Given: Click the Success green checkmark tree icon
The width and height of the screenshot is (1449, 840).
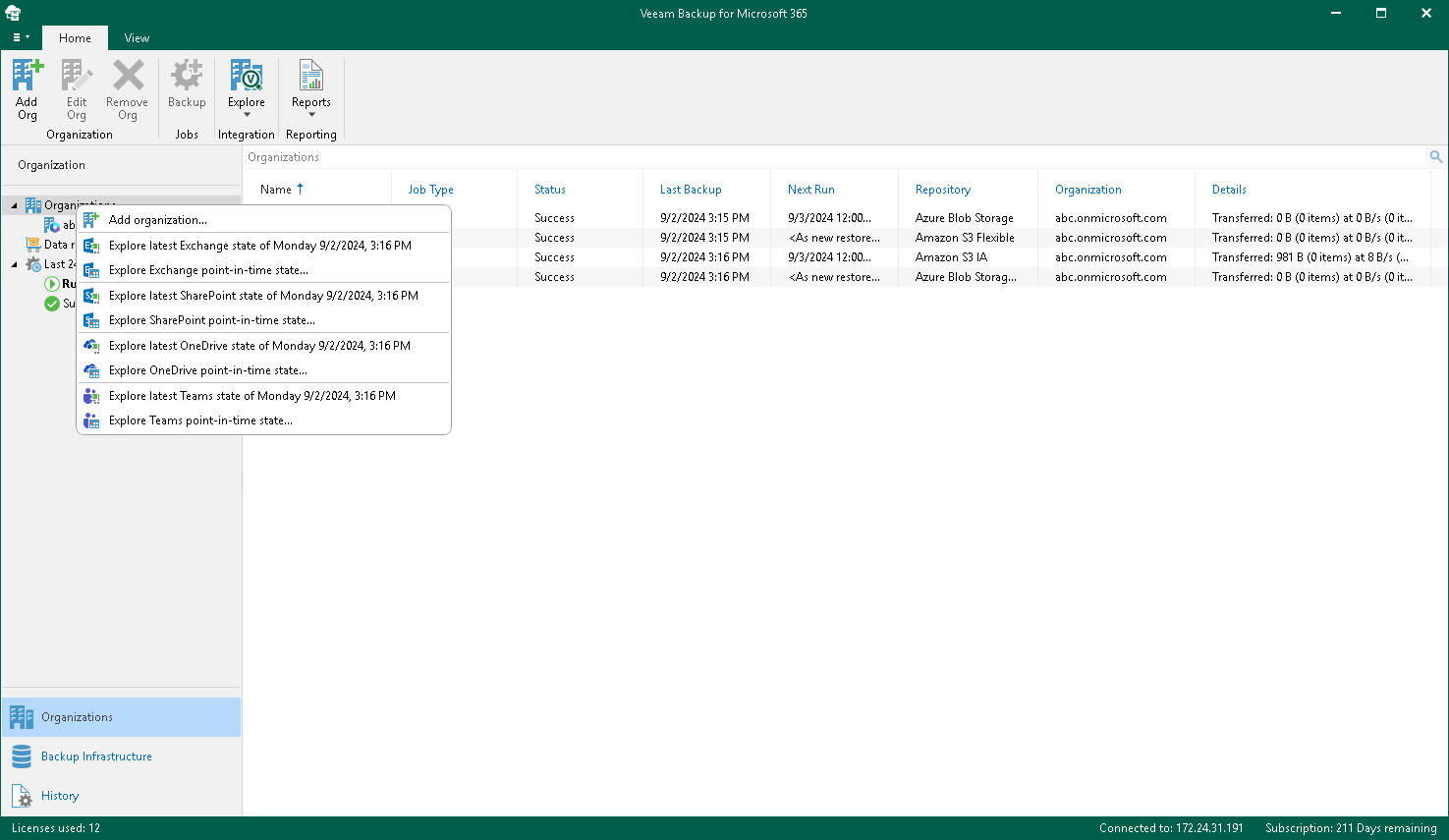Looking at the screenshot, I should (x=52, y=304).
